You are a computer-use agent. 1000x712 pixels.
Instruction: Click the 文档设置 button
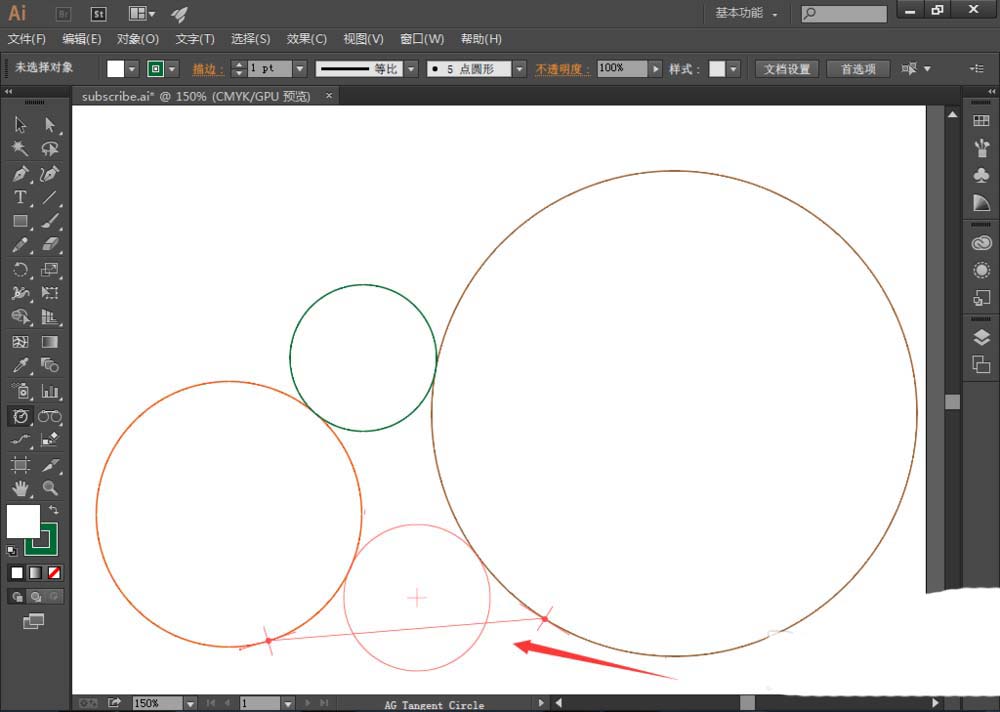[787, 69]
